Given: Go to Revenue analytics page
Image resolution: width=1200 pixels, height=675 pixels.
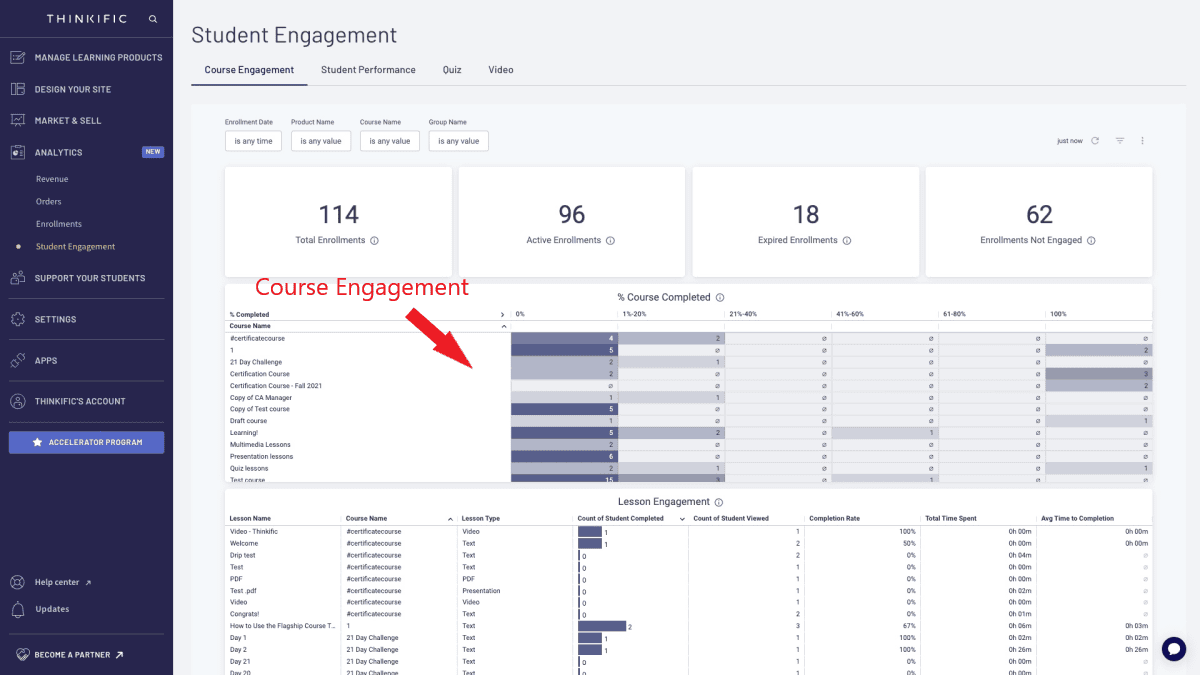Looking at the screenshot, I should tap(52, 179).
